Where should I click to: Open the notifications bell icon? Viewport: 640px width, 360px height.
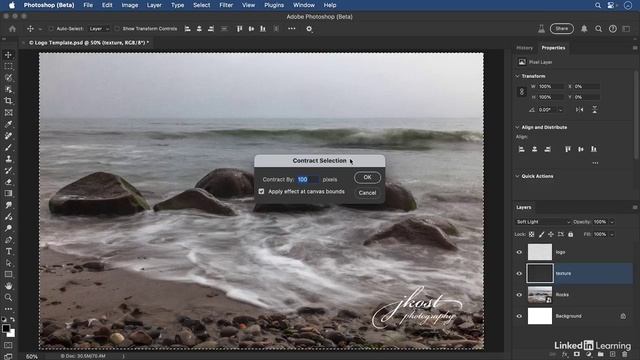click(584, 29)
